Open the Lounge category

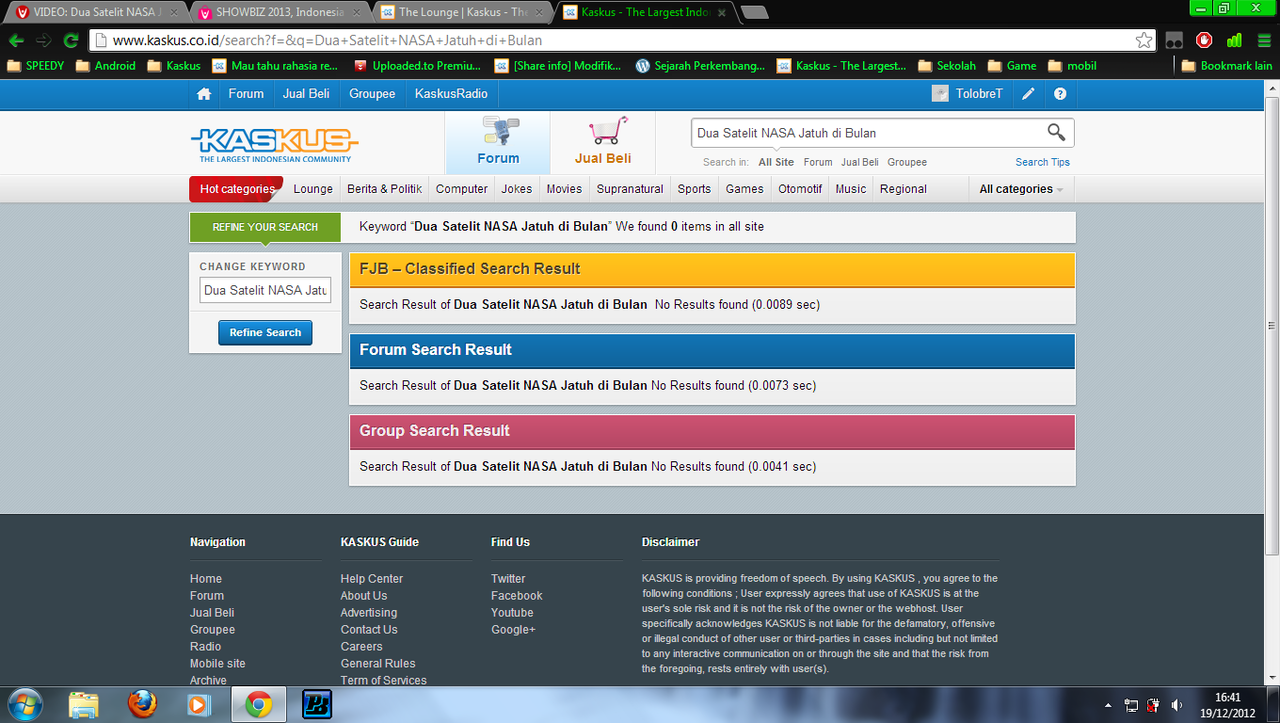coord(313,189)
